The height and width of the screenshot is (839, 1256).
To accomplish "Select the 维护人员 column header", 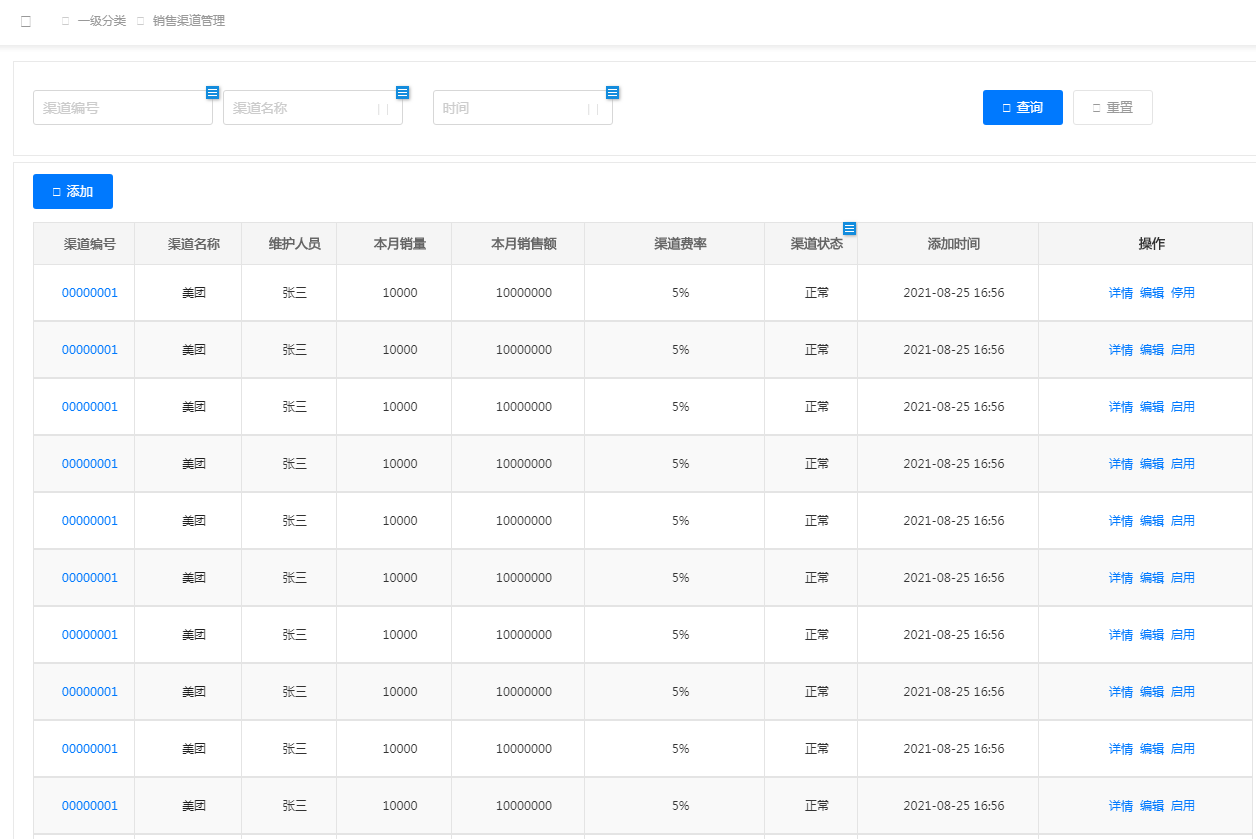I will tap(289, 244).
